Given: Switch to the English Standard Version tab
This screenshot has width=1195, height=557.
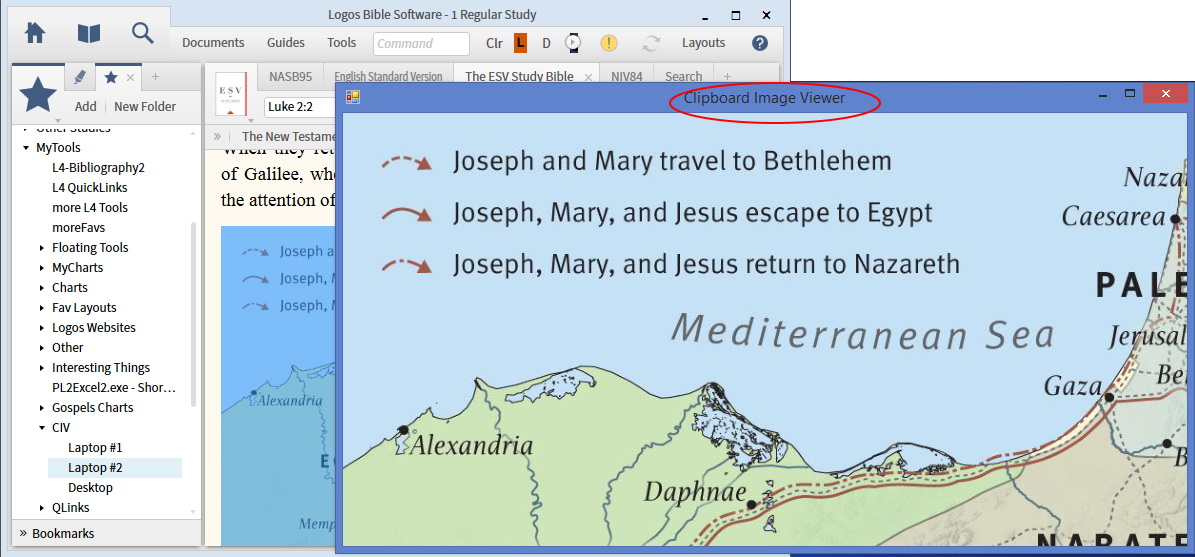Looking at the screenshot, I should point(389,76).
